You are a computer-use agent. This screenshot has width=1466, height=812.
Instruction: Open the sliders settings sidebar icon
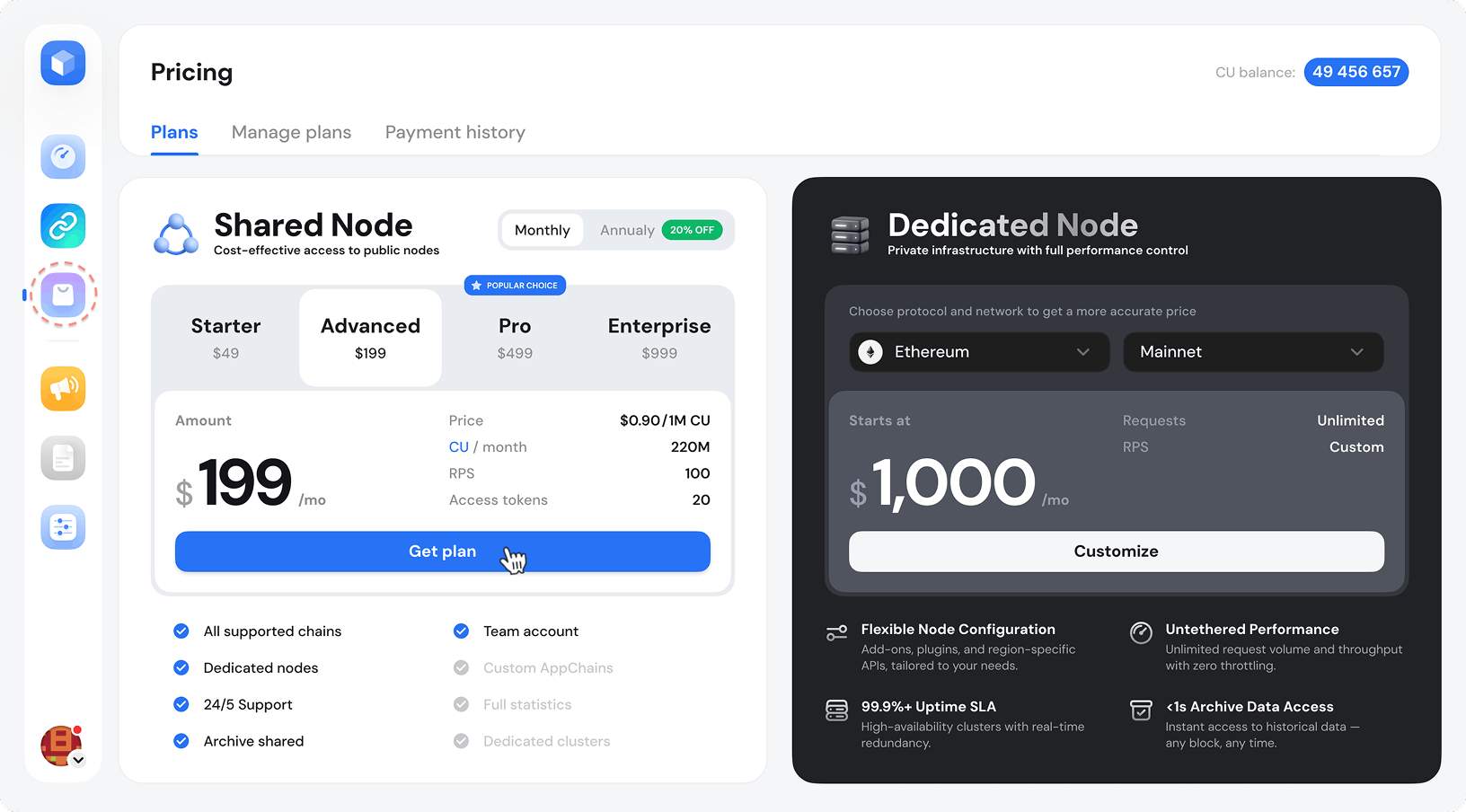pyautogui.click(x=63, y=527)
